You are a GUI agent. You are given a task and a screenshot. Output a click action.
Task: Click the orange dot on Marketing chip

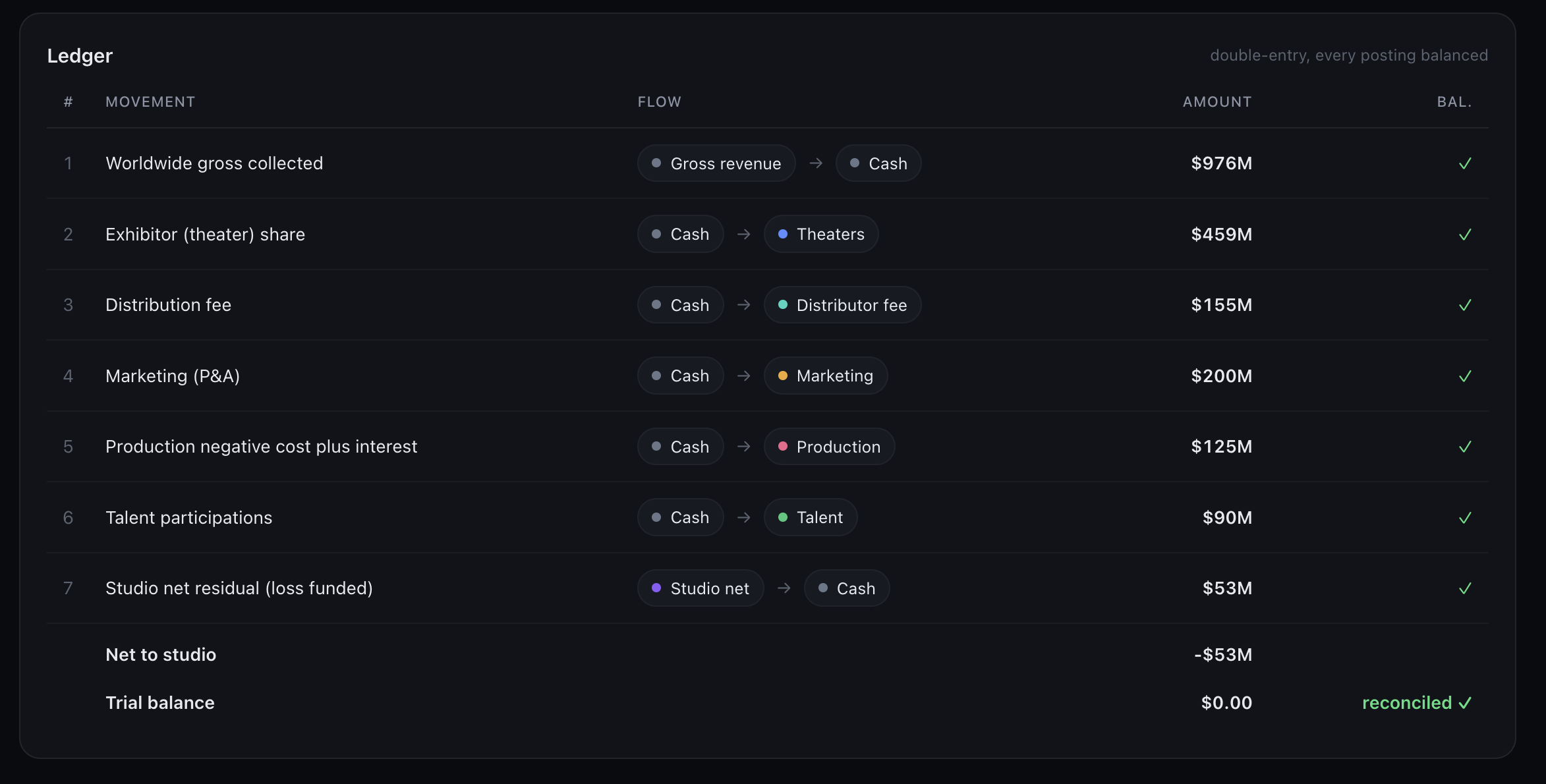(783, 376)
